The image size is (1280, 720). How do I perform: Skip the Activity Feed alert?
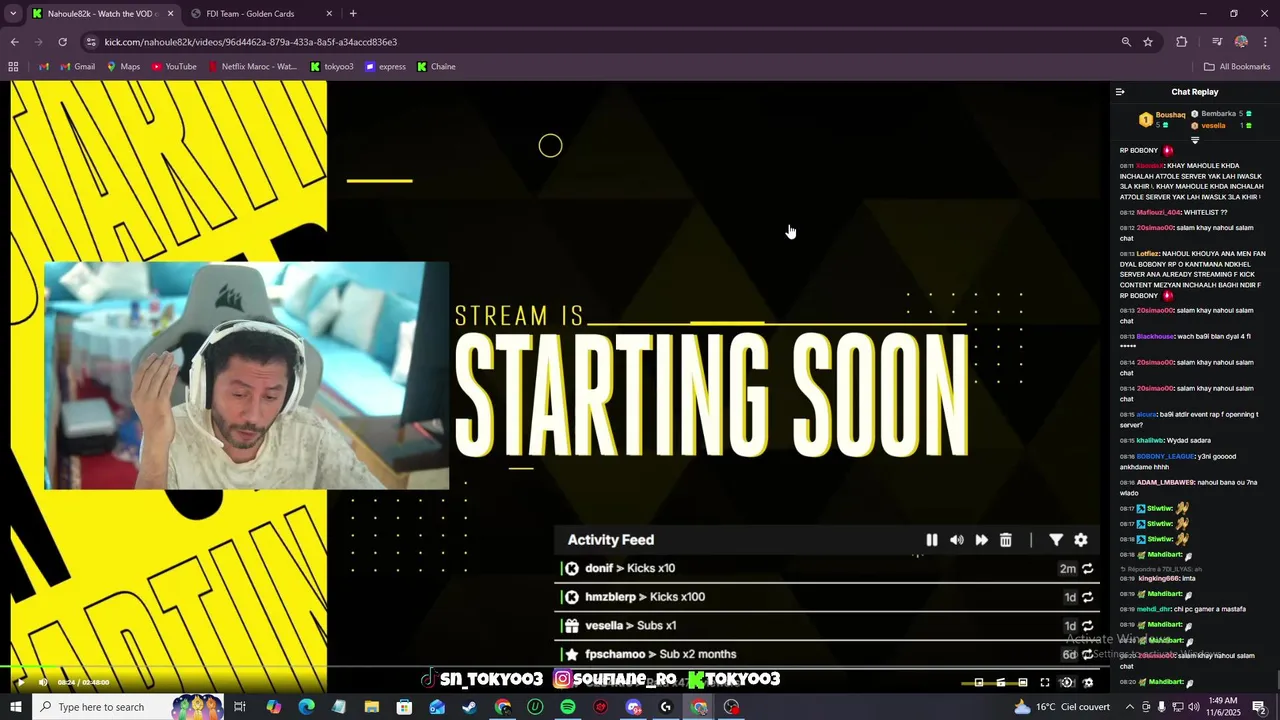982,540
